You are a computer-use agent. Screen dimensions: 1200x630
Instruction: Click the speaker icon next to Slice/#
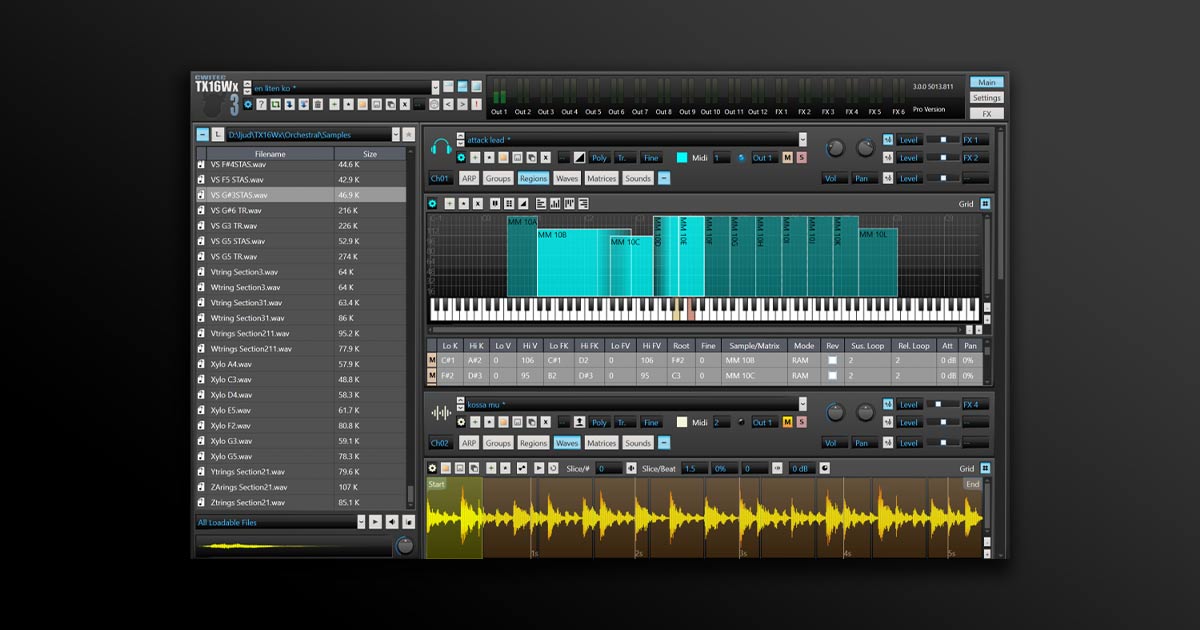pyautogui.click(x=631, y=467)
